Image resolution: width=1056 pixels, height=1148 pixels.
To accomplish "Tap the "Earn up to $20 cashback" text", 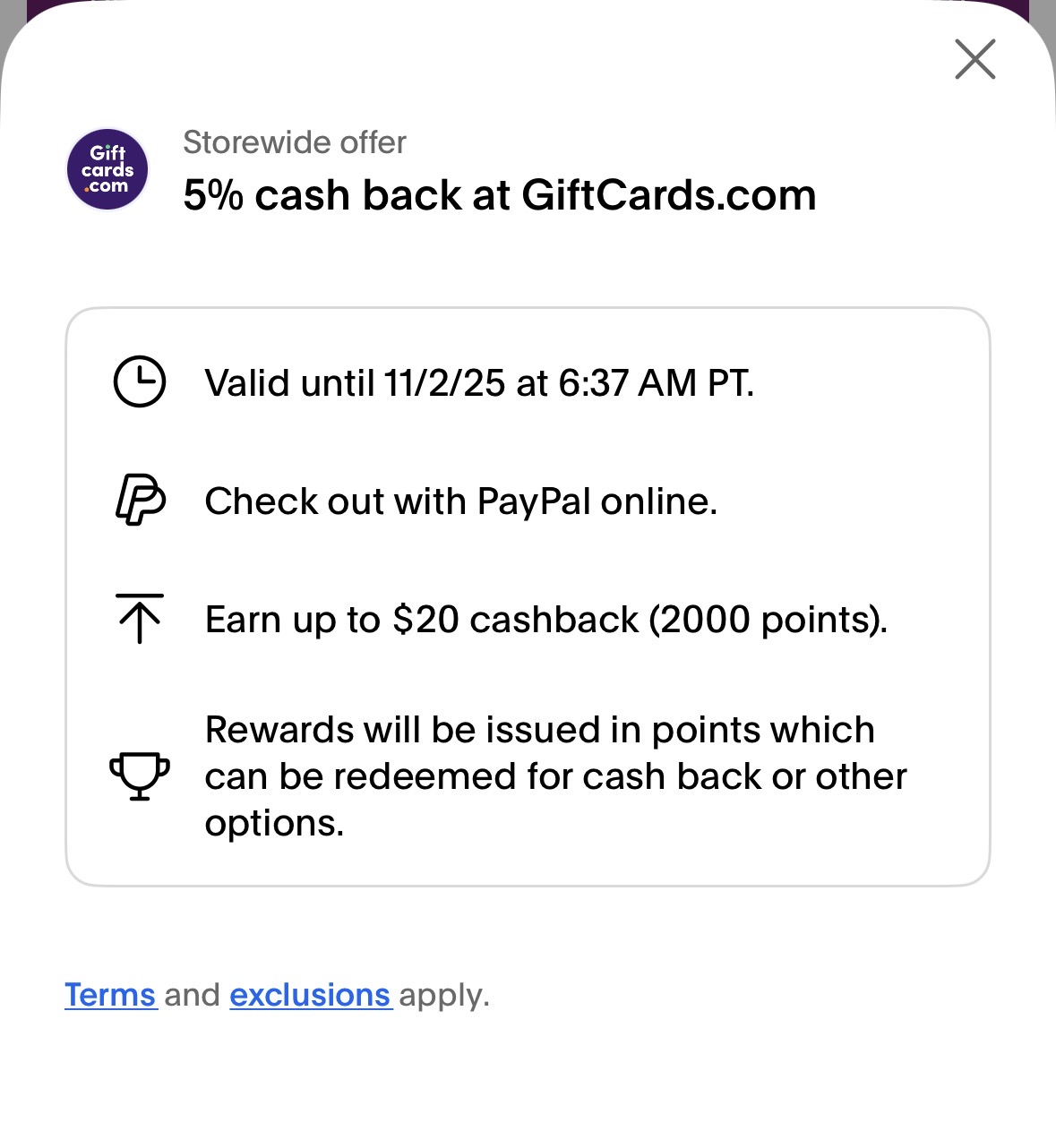I will [421, 620].
